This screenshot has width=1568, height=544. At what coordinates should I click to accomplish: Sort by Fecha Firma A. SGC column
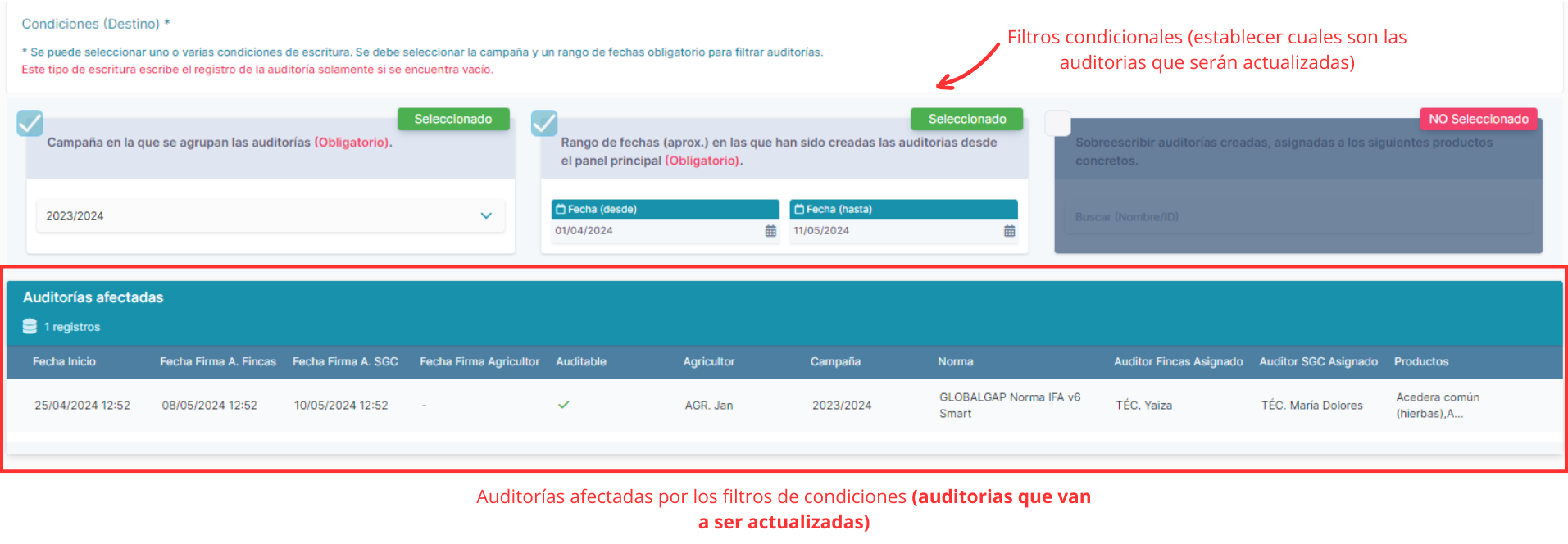point(345,361)
